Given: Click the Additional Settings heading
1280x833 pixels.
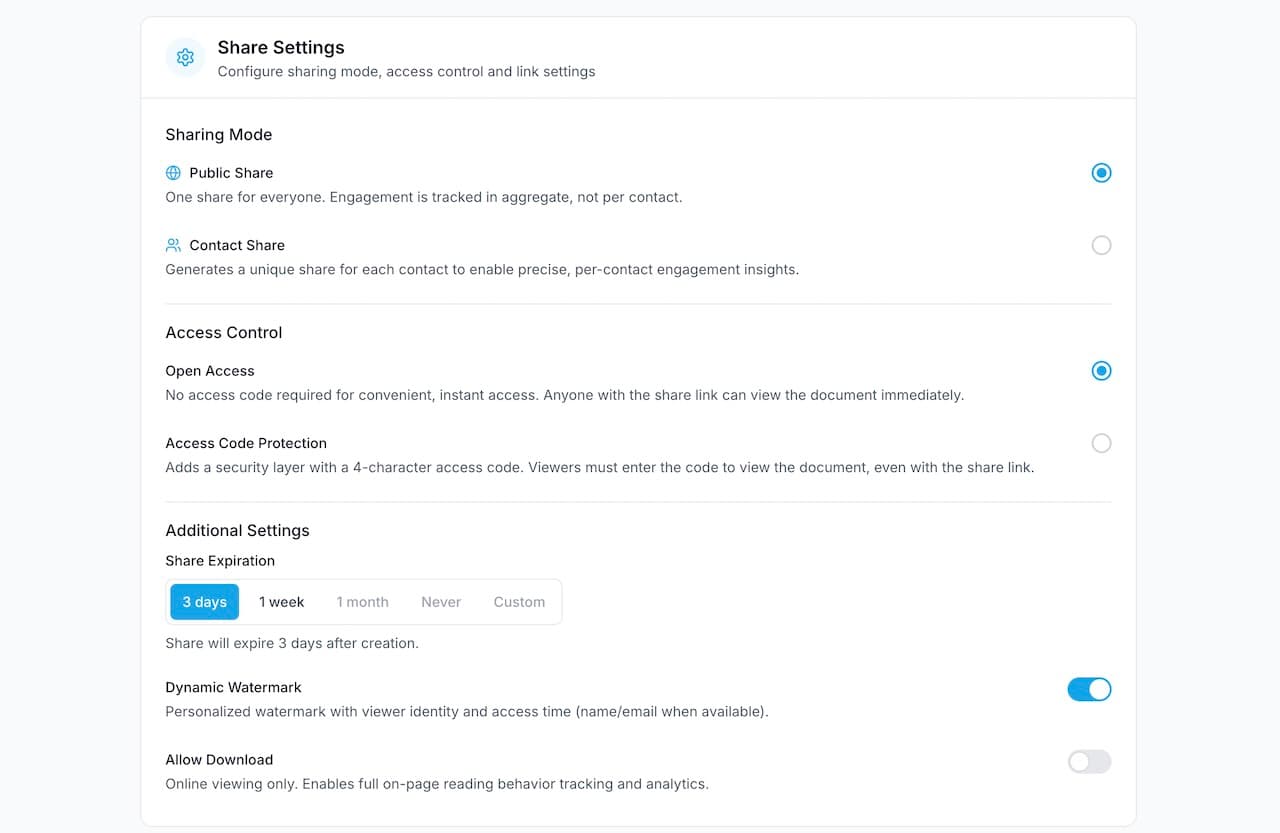Looking at the screenshot, I should point(237,530).
